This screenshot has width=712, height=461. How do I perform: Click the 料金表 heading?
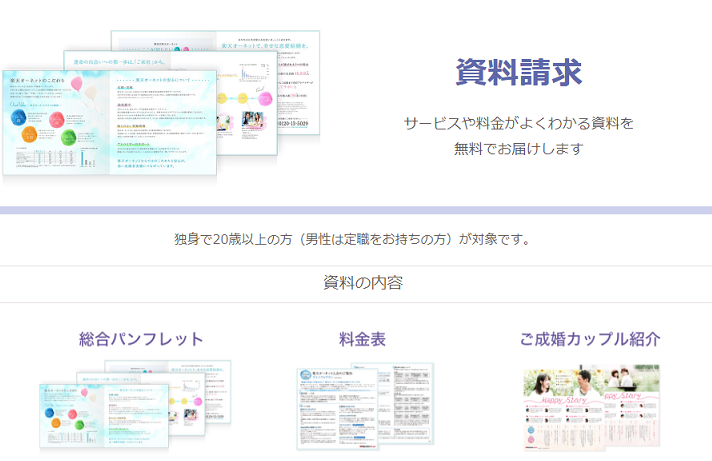click(362, 339)
